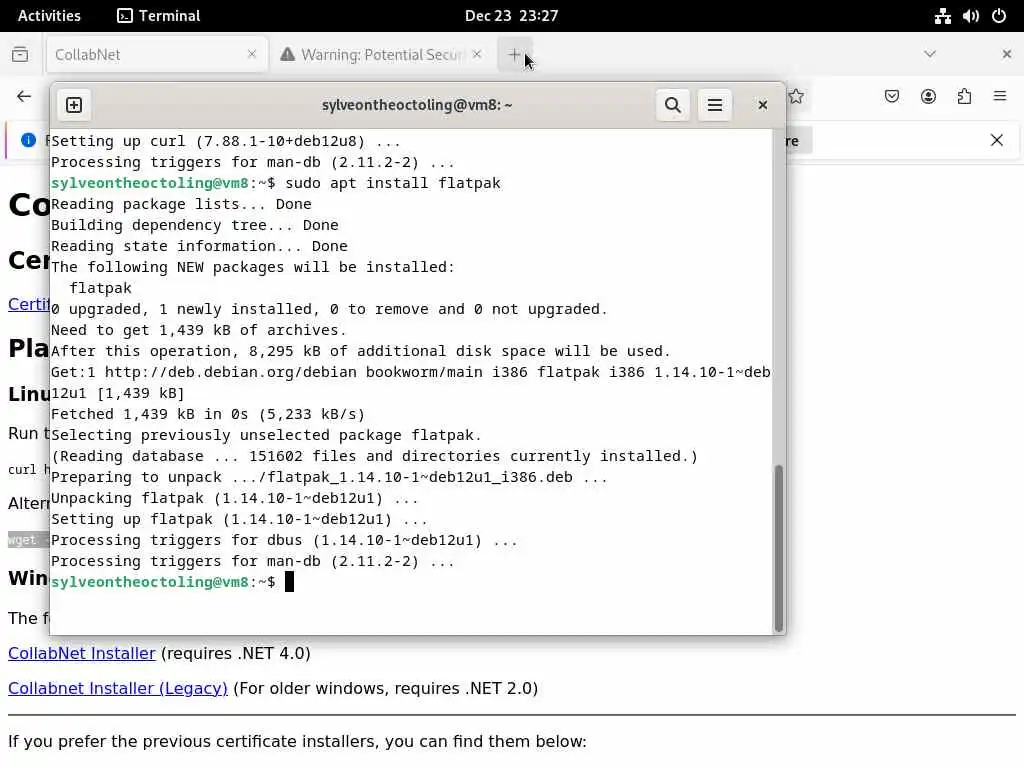Open the Terminal app menu in top bar
This screenshot has width=1024, height=768.
[159, 16]
